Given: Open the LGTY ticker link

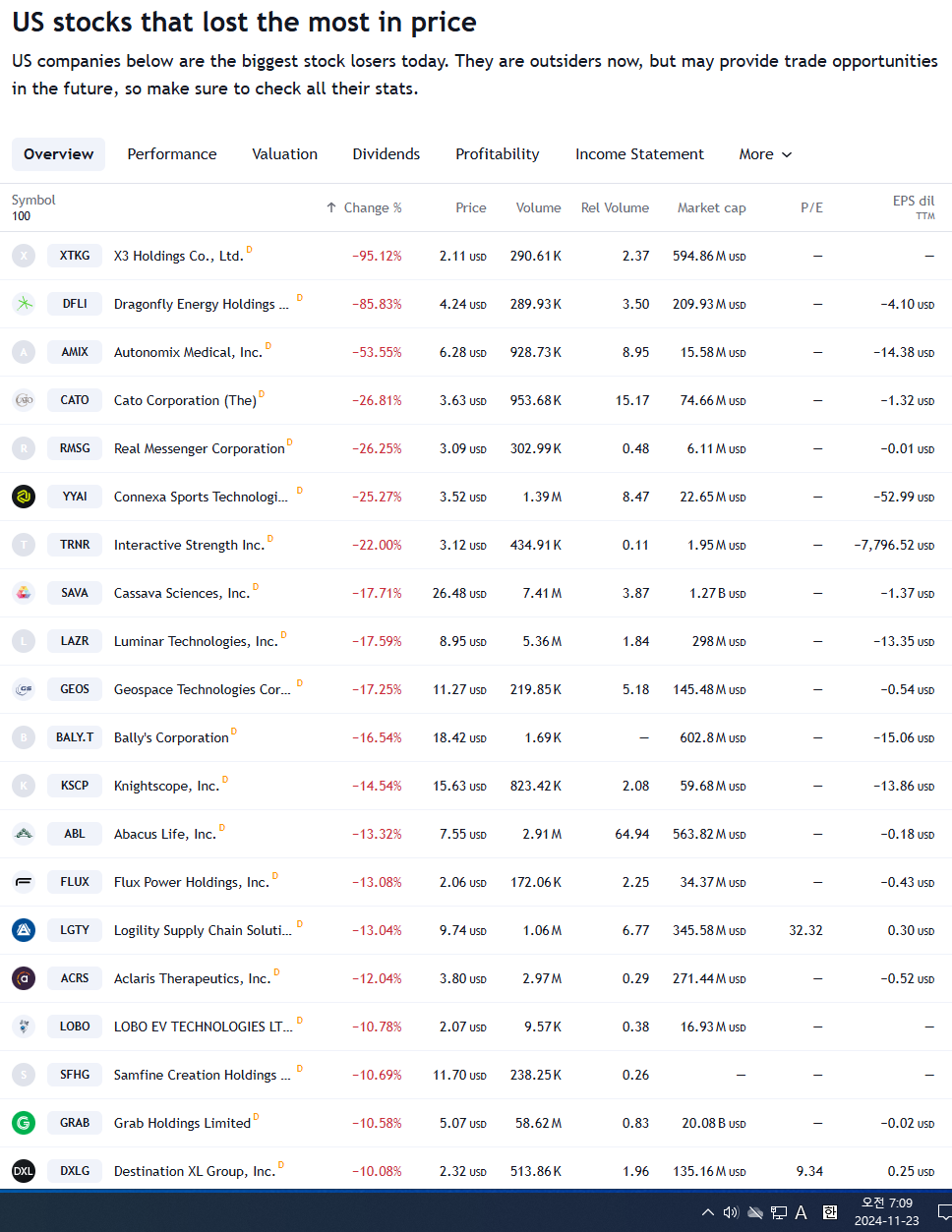Looking at the screenshot, I should pos(75,930).
